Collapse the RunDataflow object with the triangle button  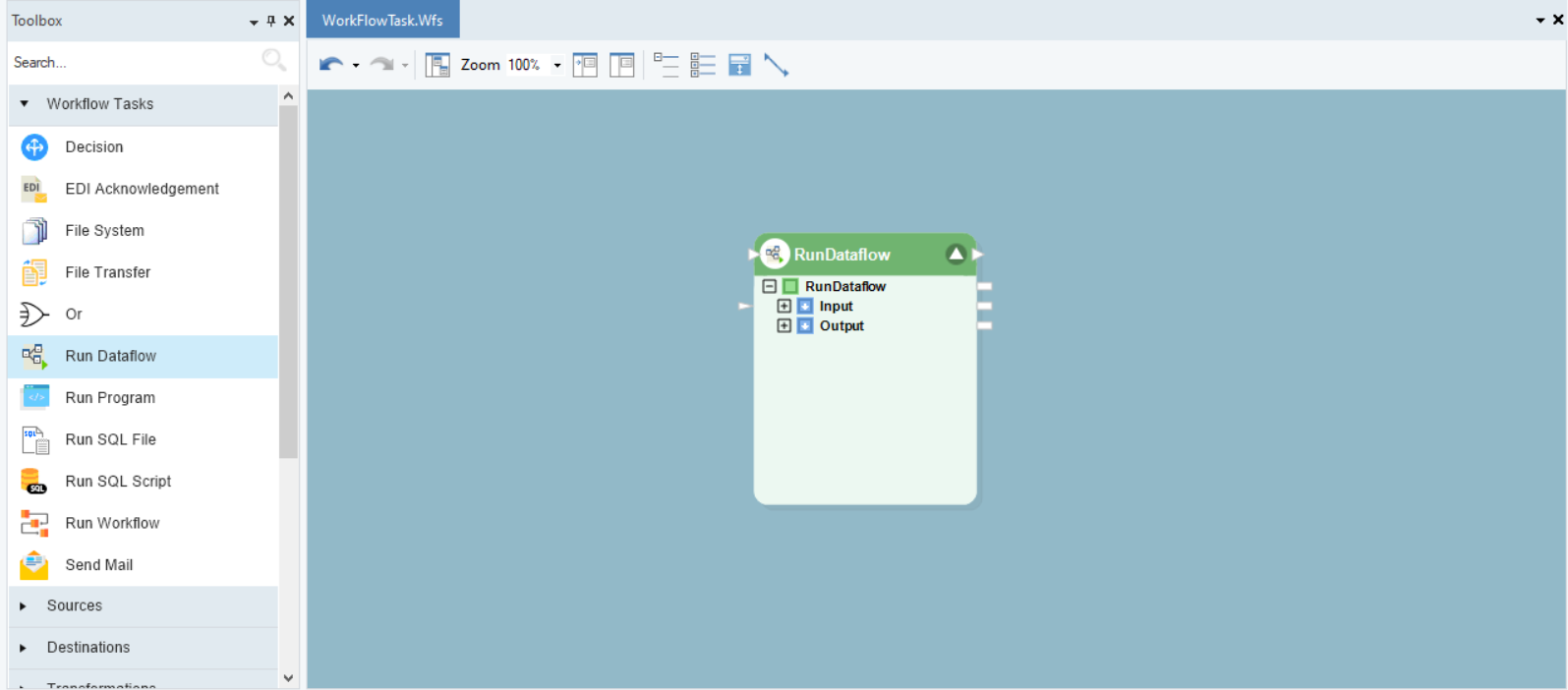(x=955, y=255)
